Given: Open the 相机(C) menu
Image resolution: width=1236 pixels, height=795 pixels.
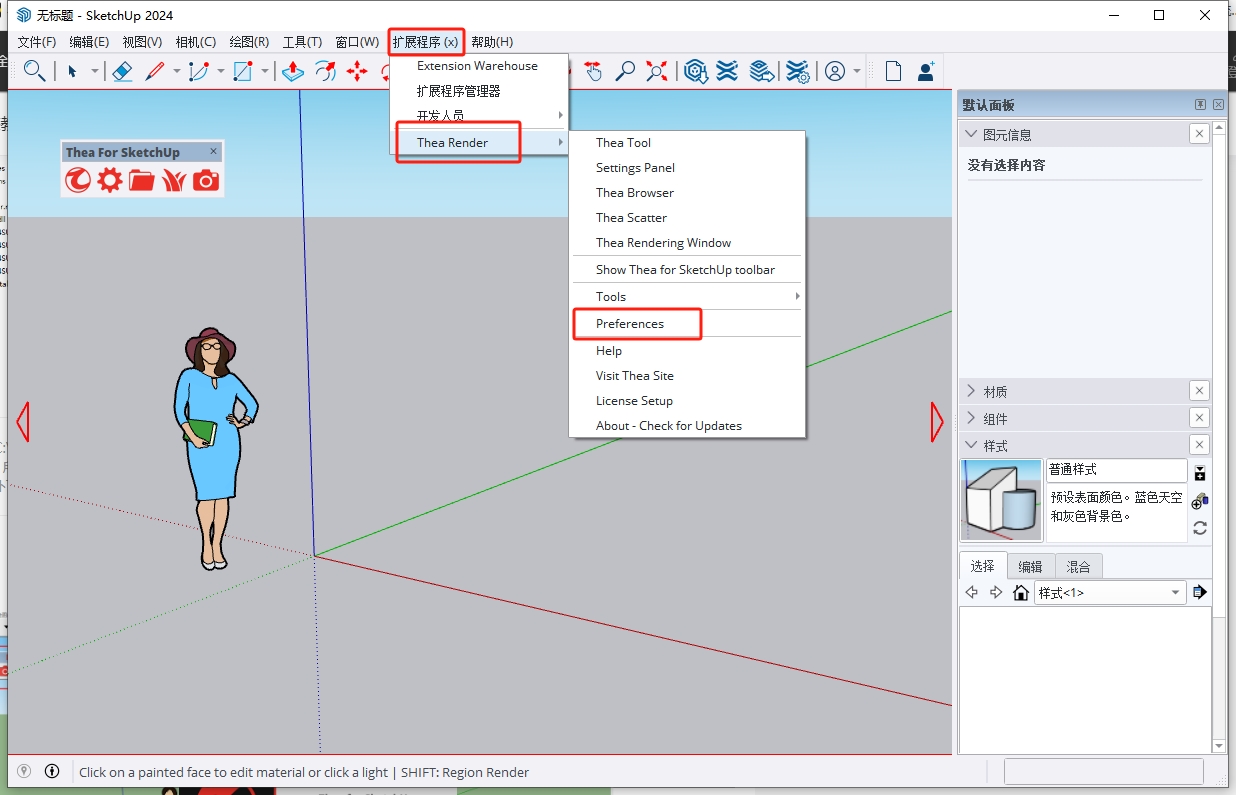Looking at the screenshot, I should pyautogui.click(x=195, y=42).
